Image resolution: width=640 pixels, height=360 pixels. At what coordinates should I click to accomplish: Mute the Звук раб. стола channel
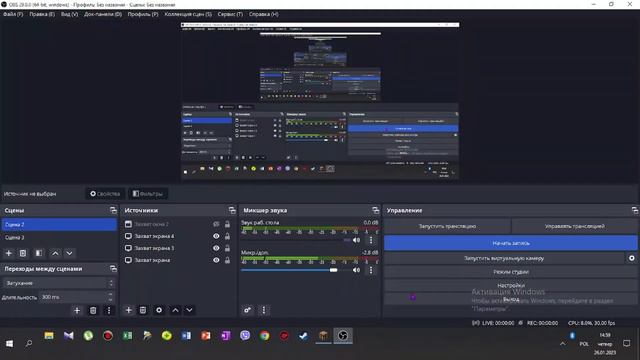point(356,240)
